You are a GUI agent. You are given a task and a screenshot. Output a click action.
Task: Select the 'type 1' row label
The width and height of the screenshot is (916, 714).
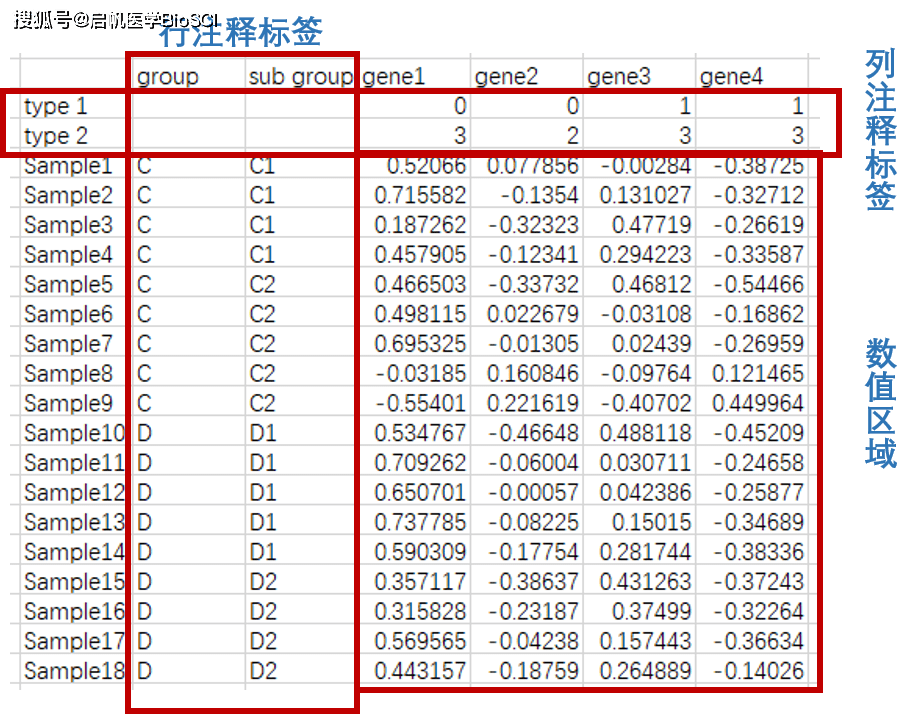pos(55,106)
